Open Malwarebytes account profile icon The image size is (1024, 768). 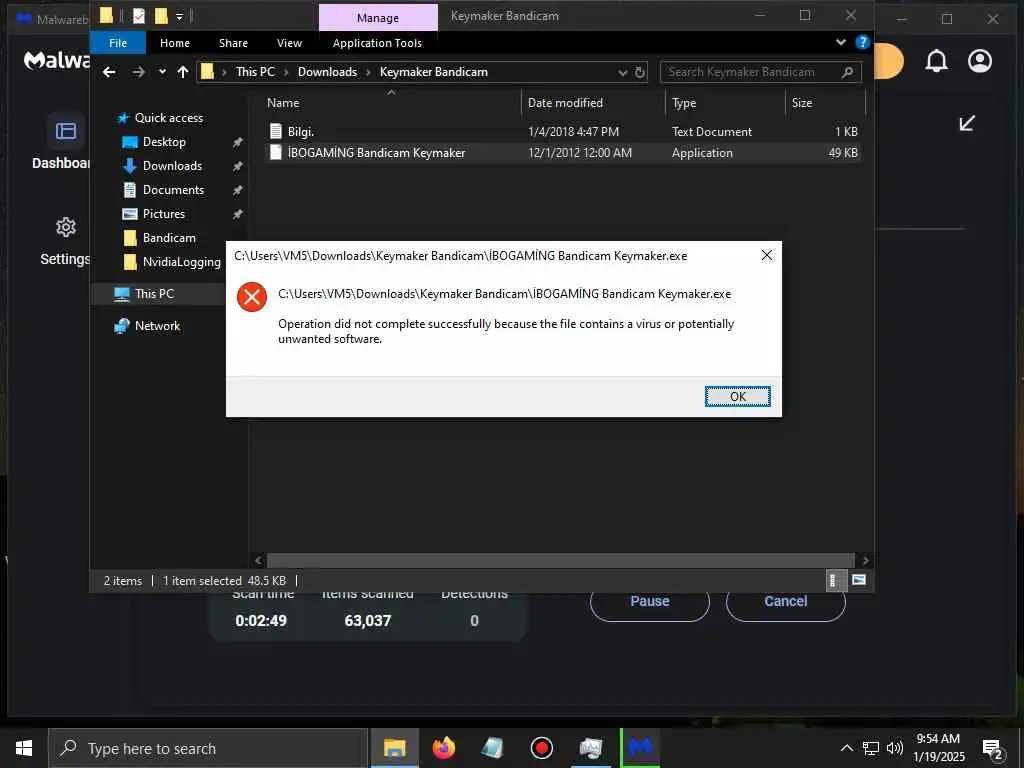(x=980, y=61)
